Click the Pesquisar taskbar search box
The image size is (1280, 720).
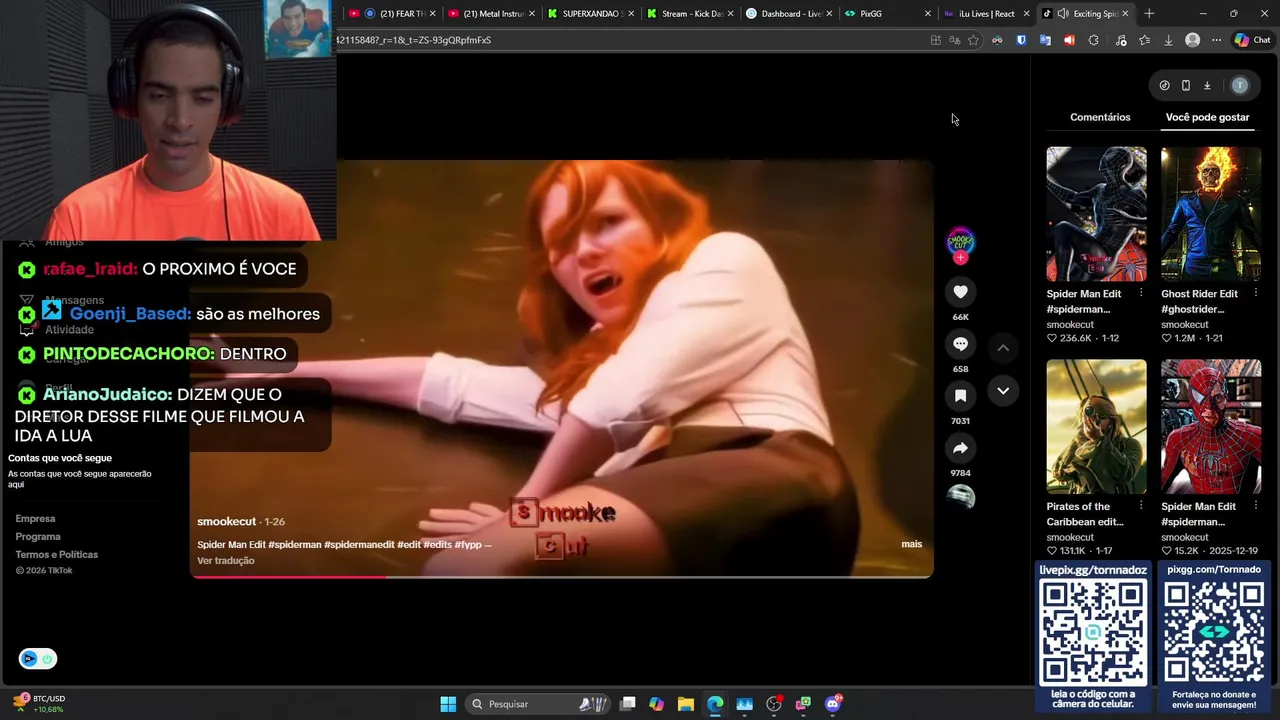540,704
